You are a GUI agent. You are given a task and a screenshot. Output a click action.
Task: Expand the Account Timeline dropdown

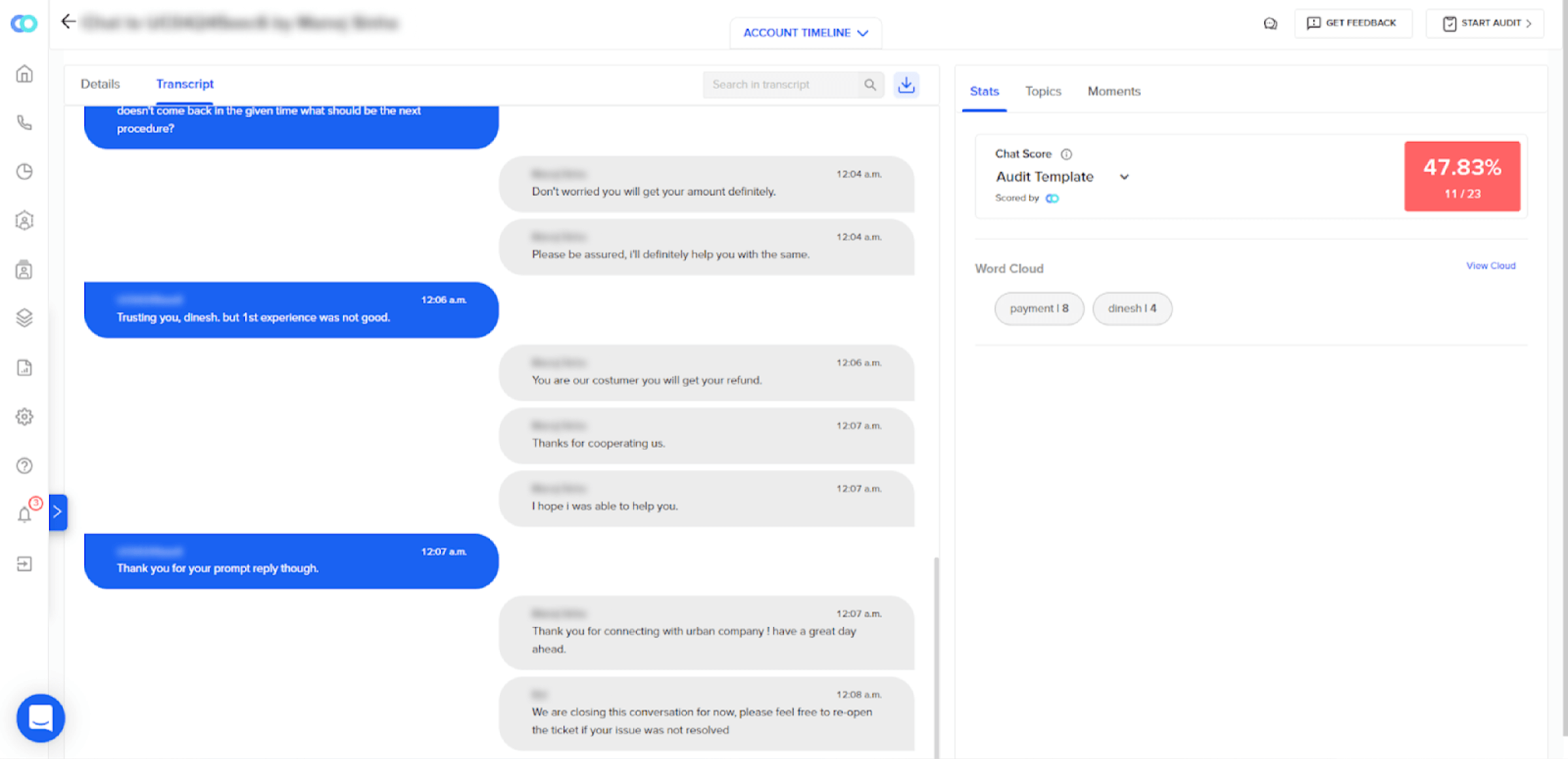(x=806, y=33)
